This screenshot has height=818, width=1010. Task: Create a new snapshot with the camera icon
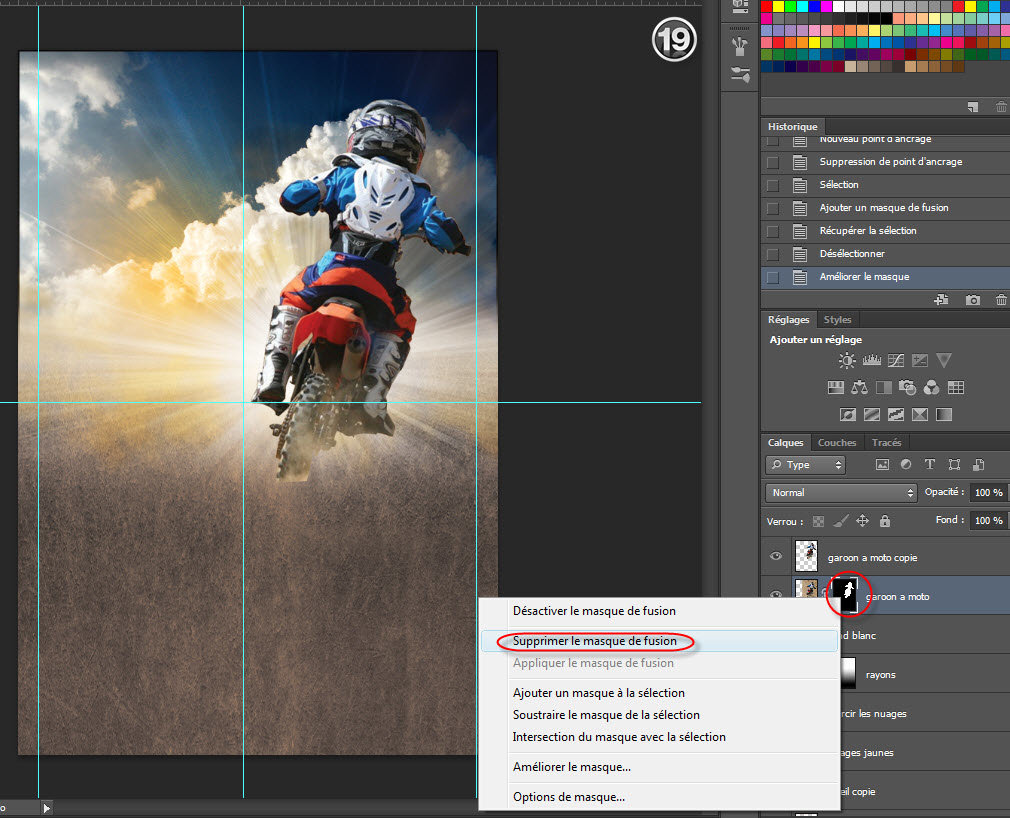click(972, 300)
